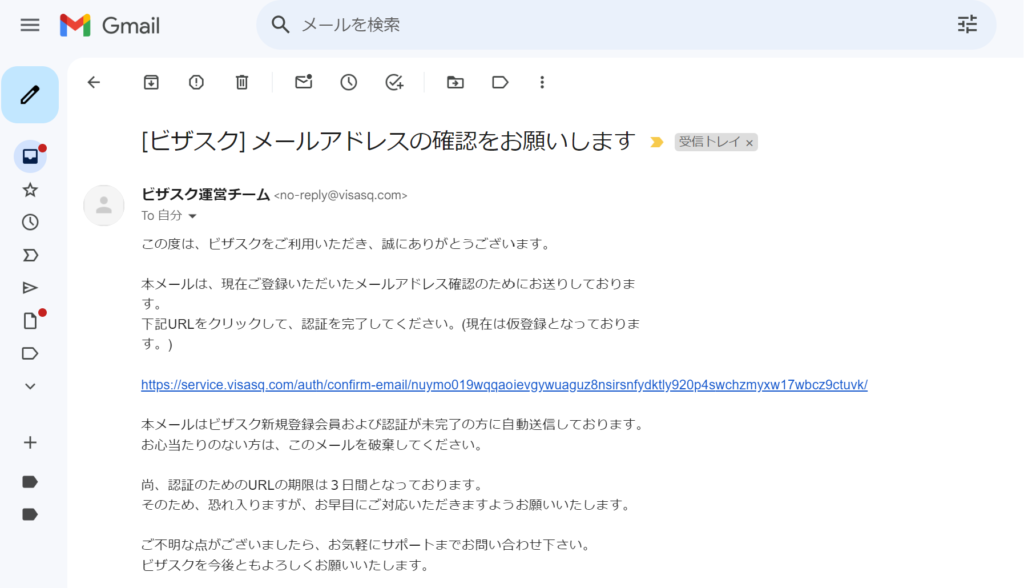This screenshot has width=1024, height=588.
Task: Open Drafts from the sidebar
Action: (30, 321)
